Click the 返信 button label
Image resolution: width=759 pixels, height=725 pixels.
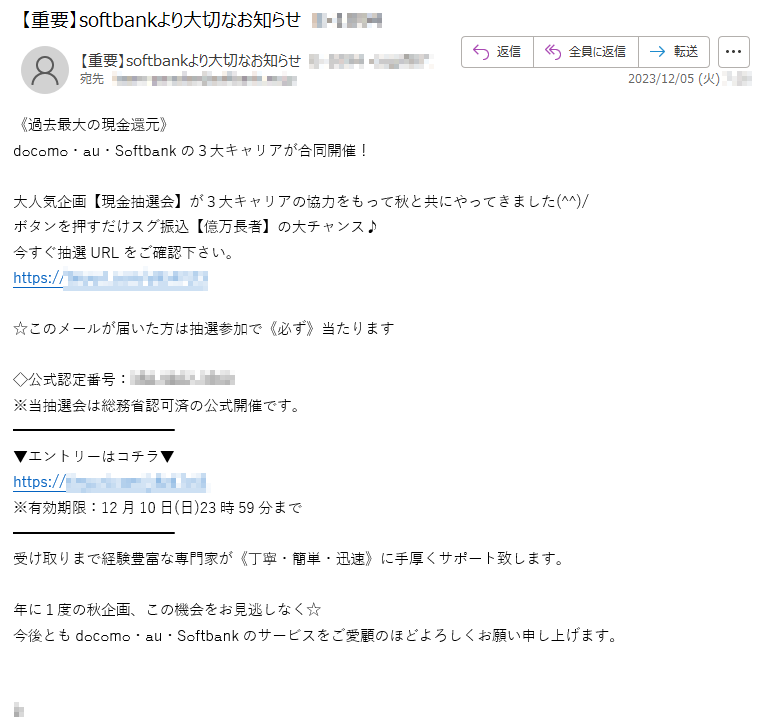(x=508, y=52)
